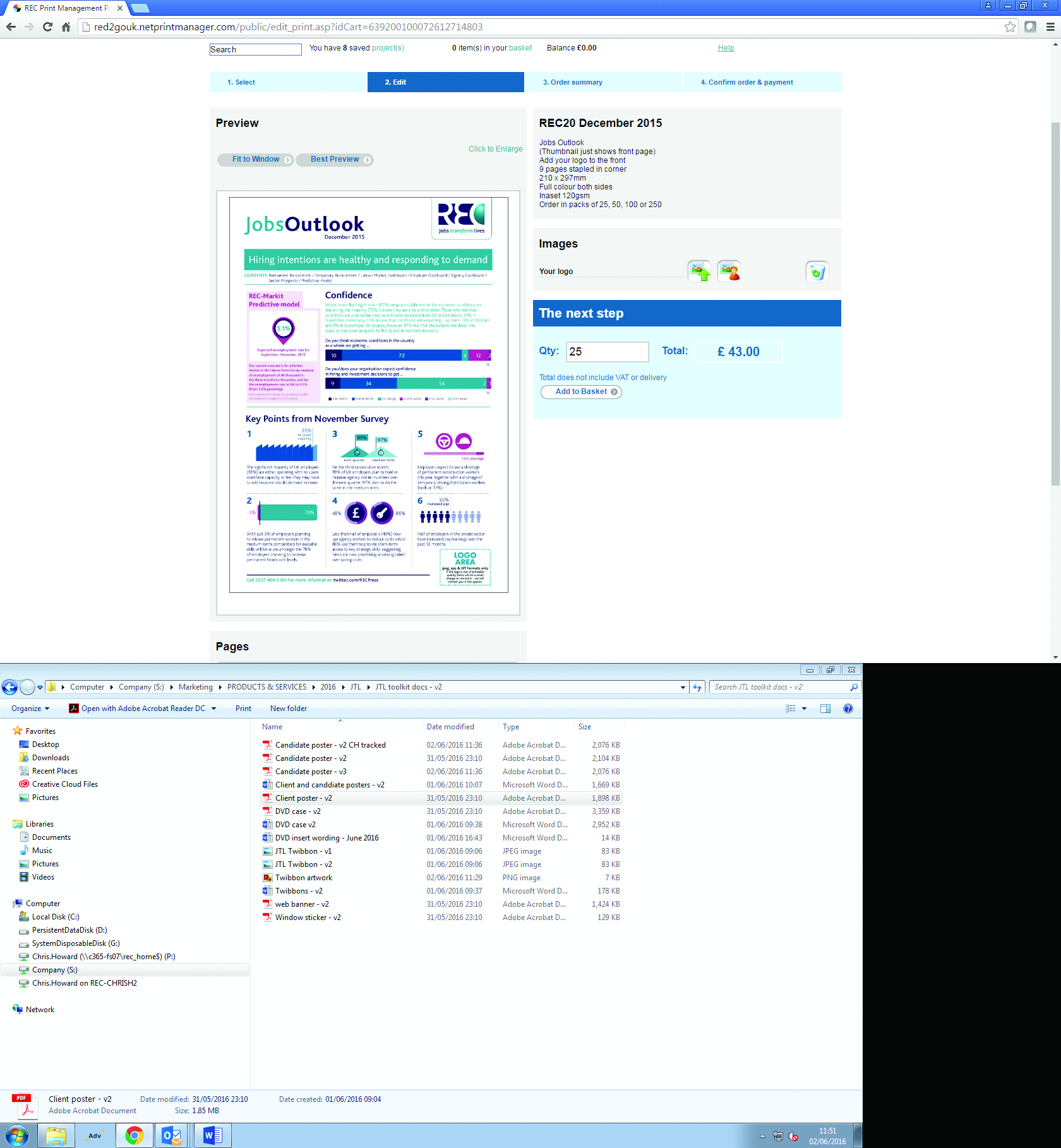1061x1148 pixels.
Task: Select Company (S:) drive in navigation pane
Action: (x=54, y=970)
